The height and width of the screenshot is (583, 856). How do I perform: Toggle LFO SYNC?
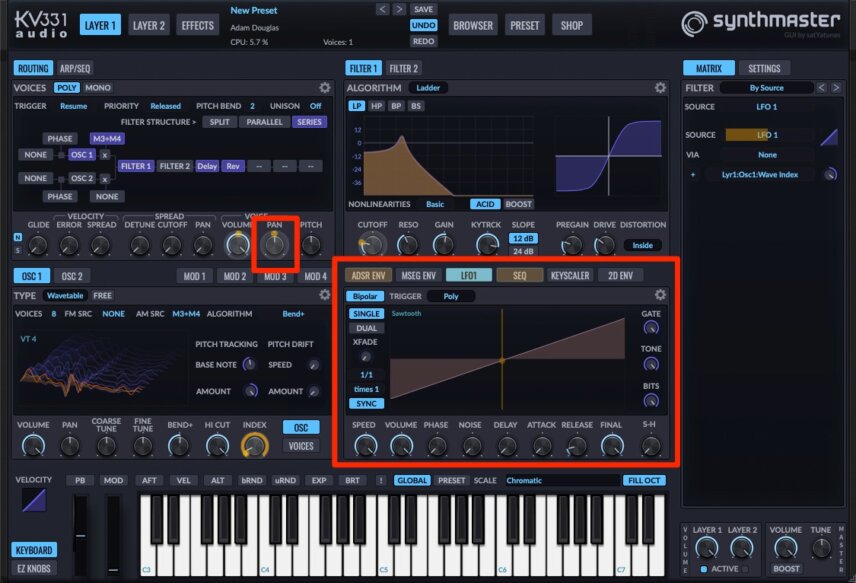coord(366,403)
